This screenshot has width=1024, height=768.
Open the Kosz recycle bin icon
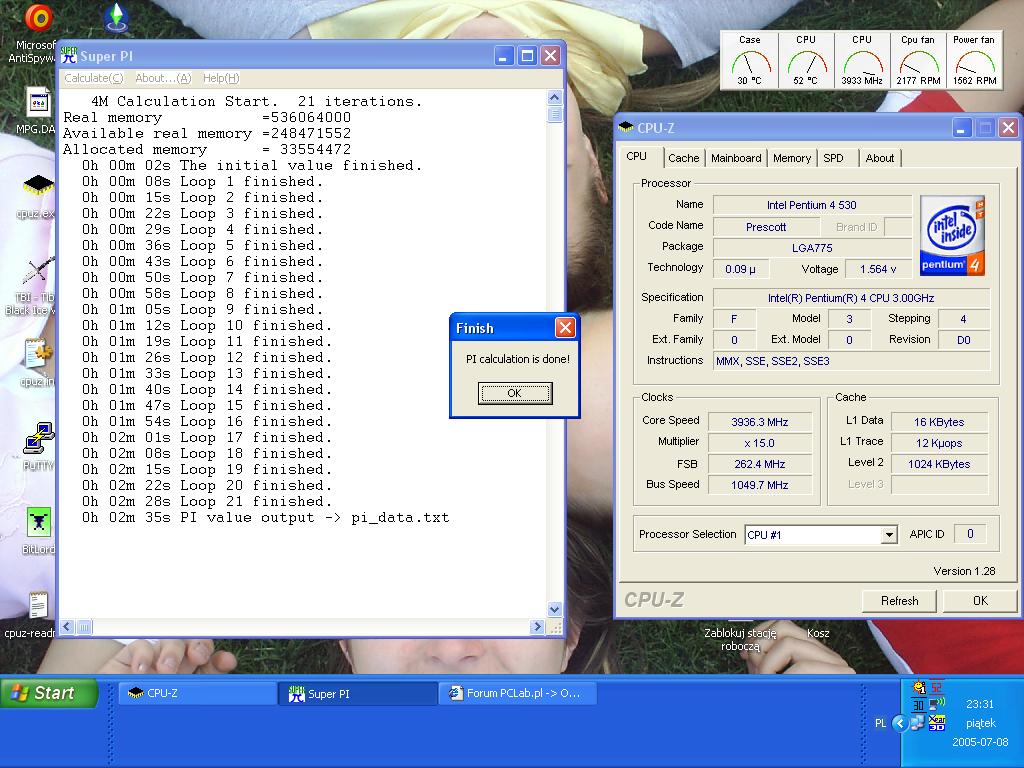[x=818, y=633]
